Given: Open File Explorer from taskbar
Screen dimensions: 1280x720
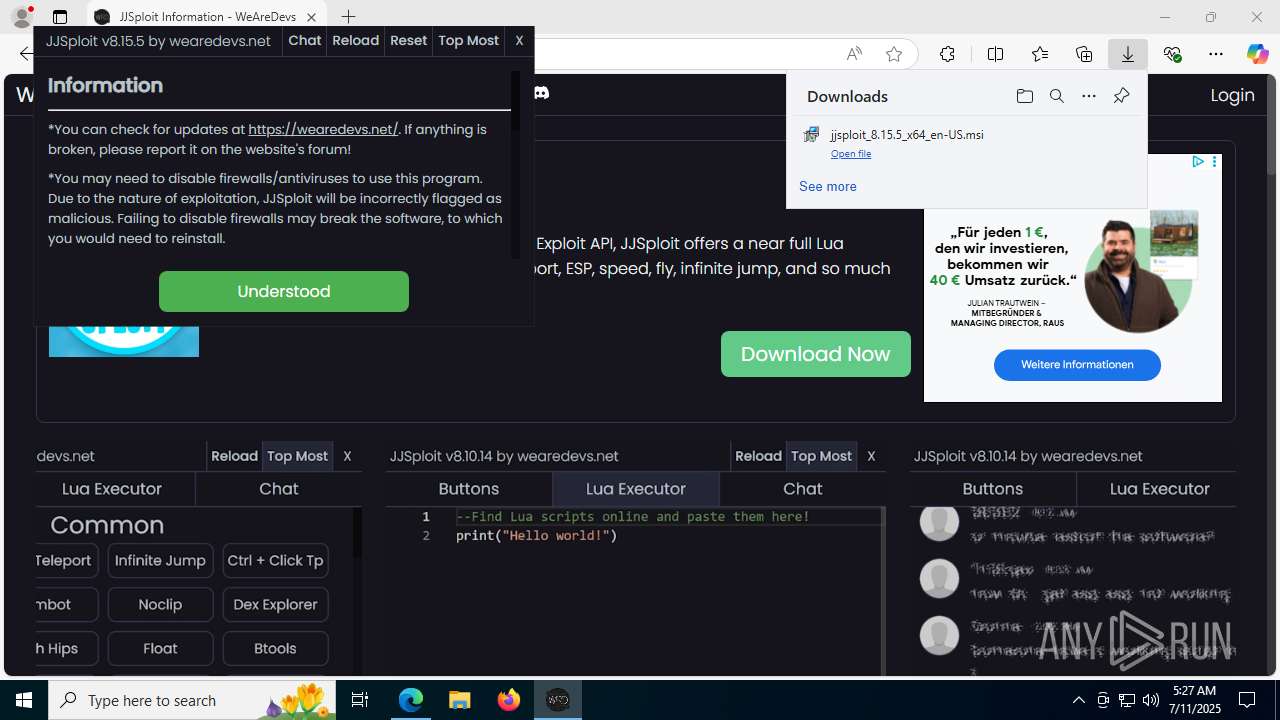Looking at the screenshot, I should point(459,700).
